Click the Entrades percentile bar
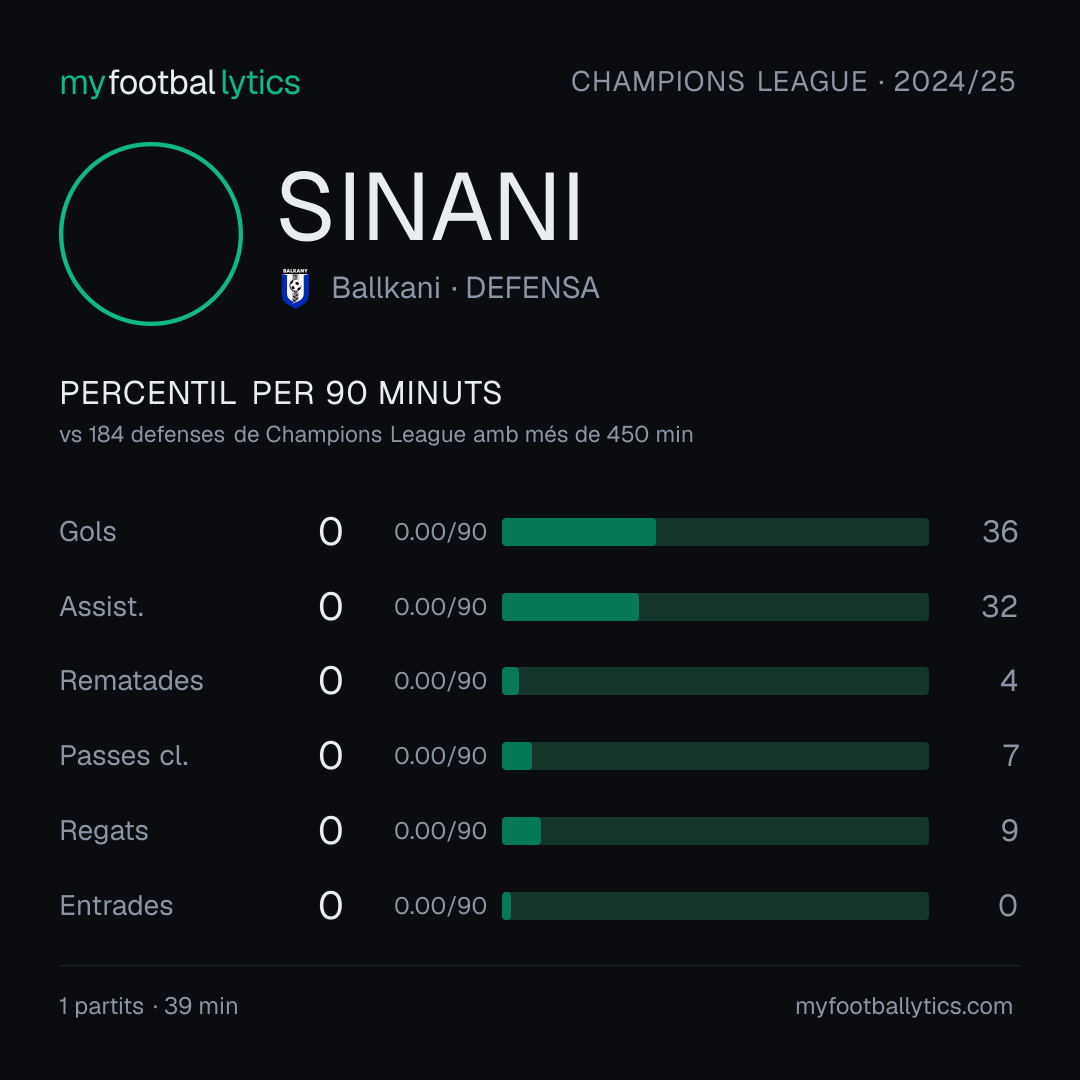The width and height of the screenshot is (1080, 1080). tap(715, 906)
